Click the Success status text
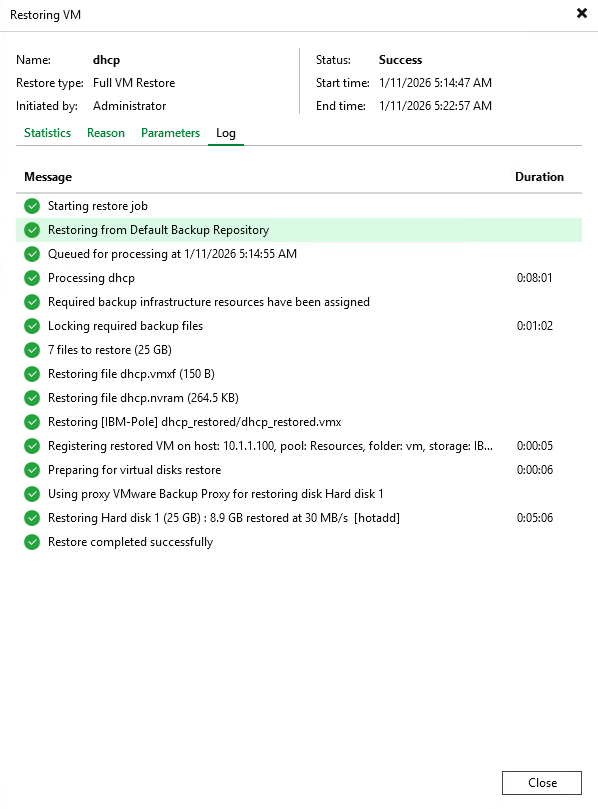 tap(400, 60)
